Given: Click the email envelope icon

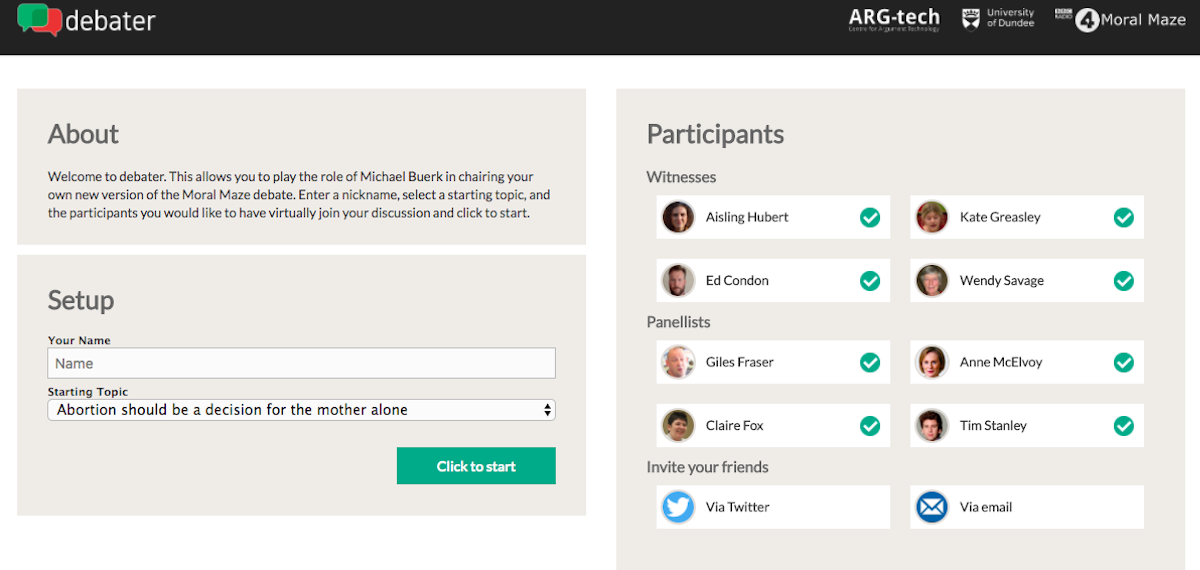Looking at the screenshot, I should (932, 507).
